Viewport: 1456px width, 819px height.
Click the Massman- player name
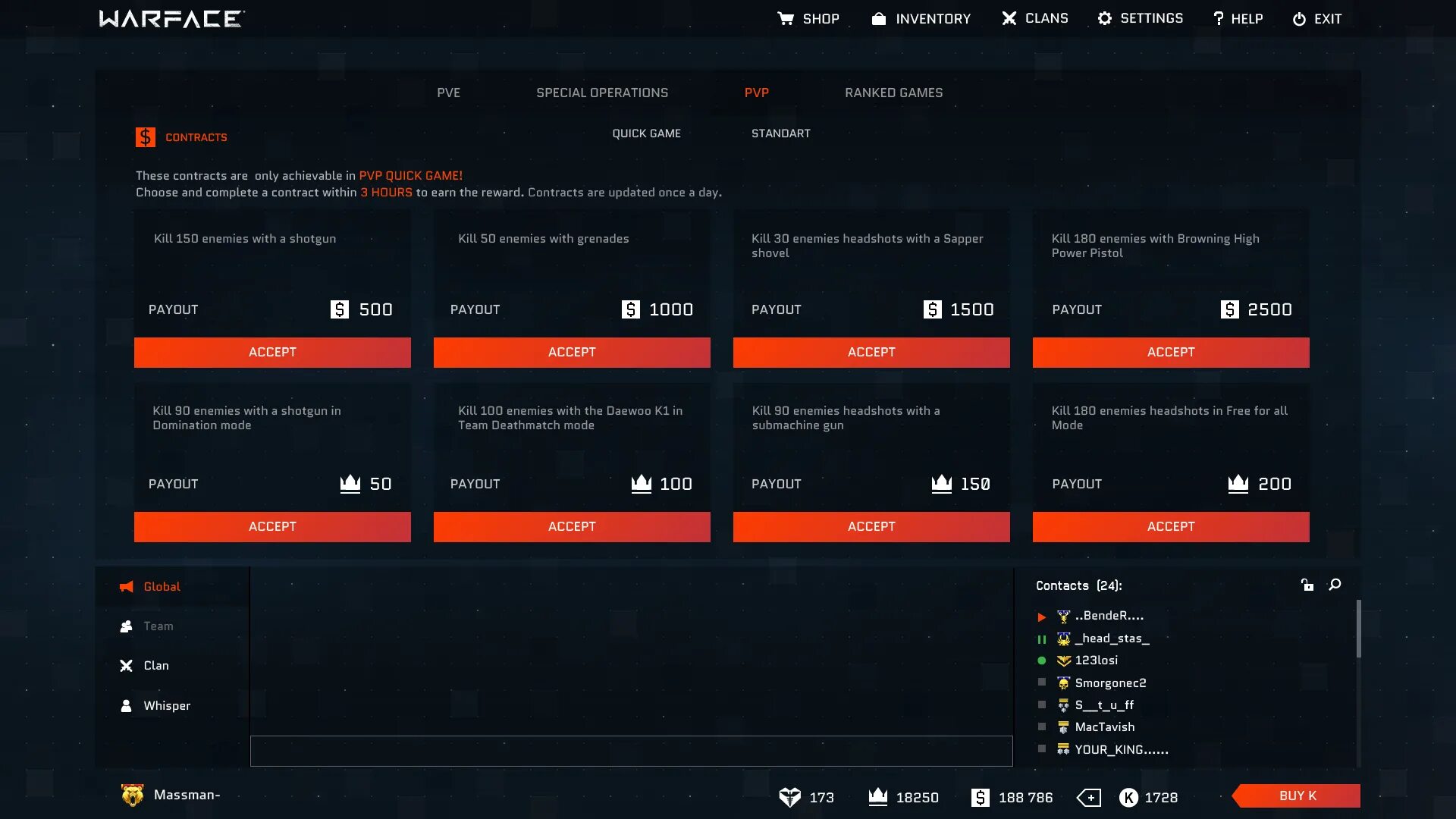(x=187, y=795)
